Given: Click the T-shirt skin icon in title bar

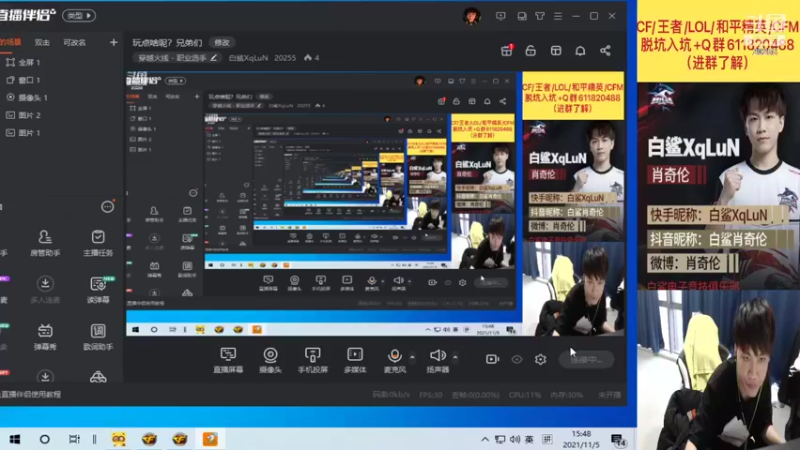Looking at the screenshot, I should [x=540, y=16].
